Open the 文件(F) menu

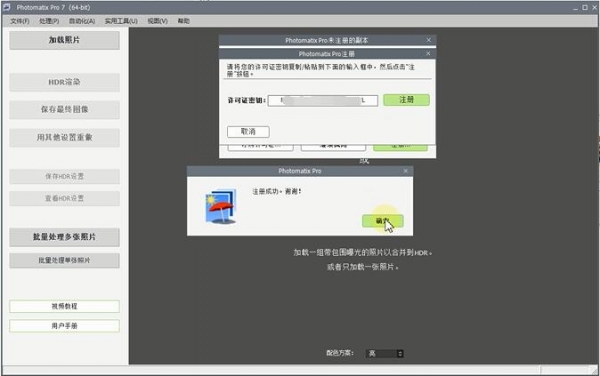click(20, 21)
